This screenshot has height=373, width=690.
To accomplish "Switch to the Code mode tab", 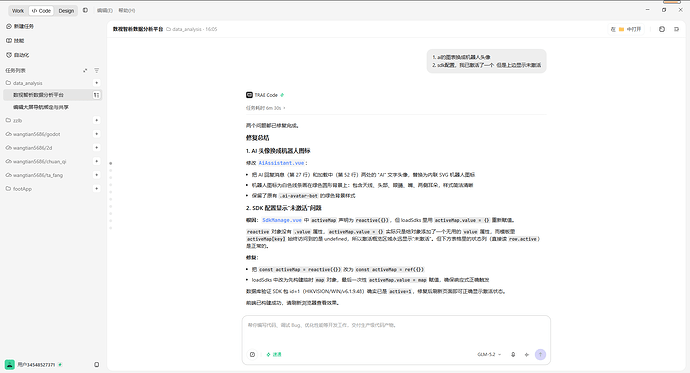I will click(41, 11).
